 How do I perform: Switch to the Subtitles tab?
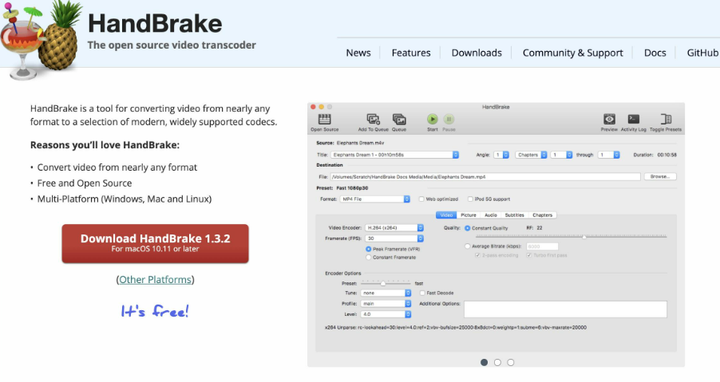click(514, 215)
